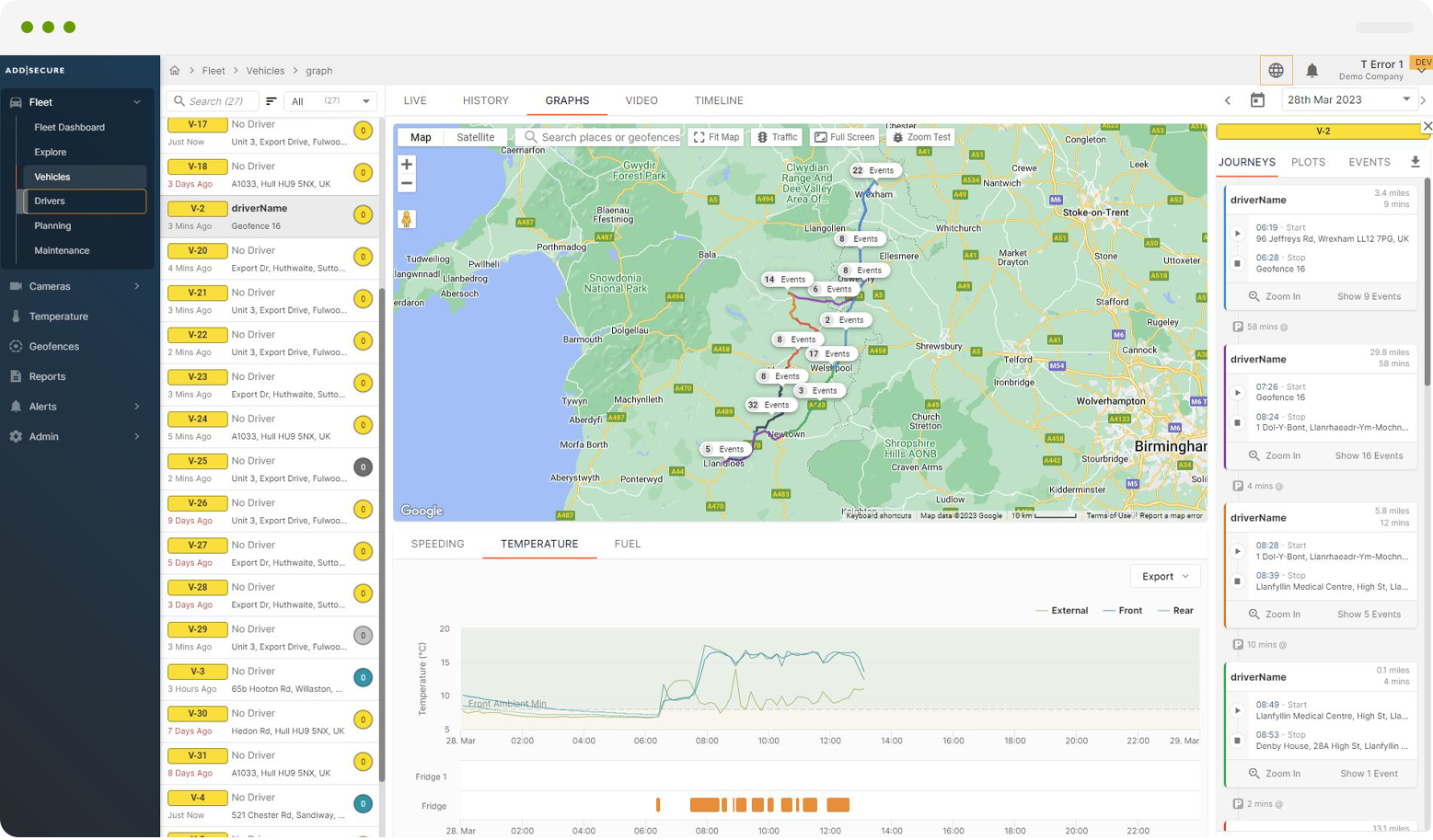Download journeys with the export icon
This screenshot has width=1433, height=840.
point(1416,162)
